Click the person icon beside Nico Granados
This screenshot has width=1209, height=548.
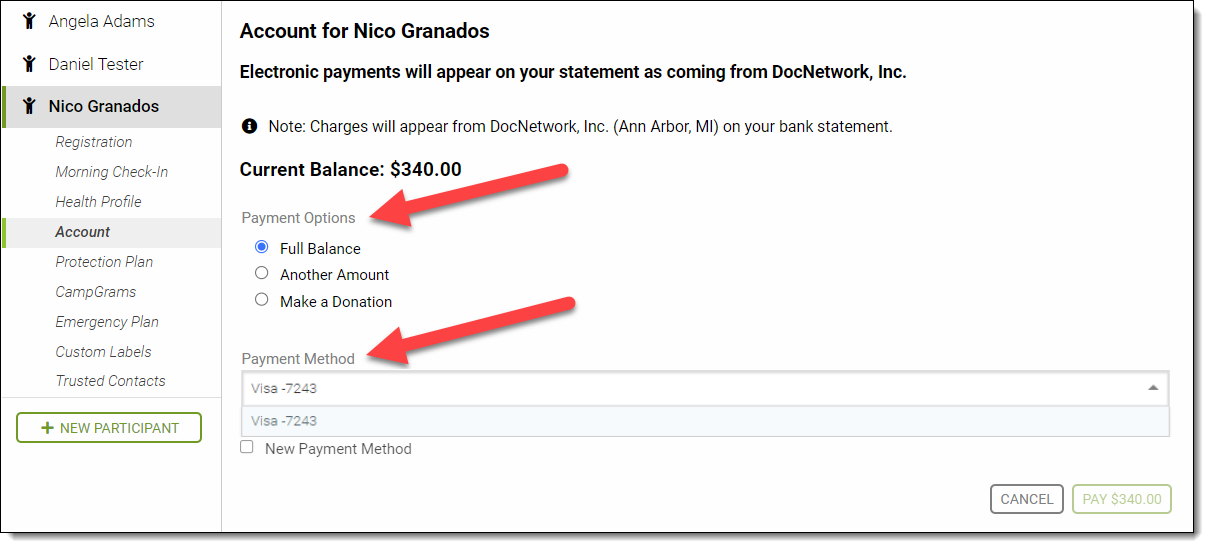pyautogui.click(x=29, y=106)
